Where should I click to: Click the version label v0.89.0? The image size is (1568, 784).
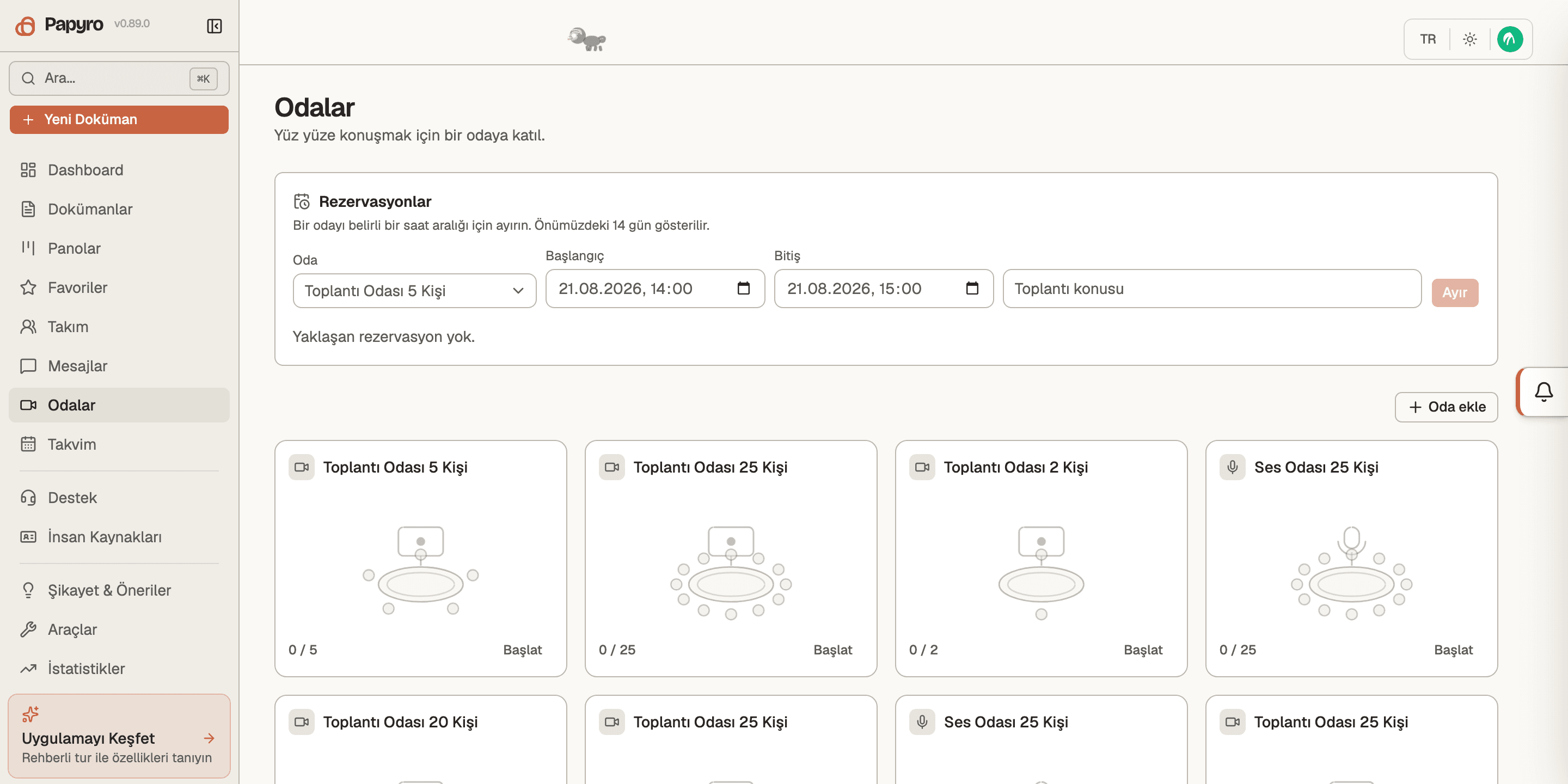[x=131, y=24]
